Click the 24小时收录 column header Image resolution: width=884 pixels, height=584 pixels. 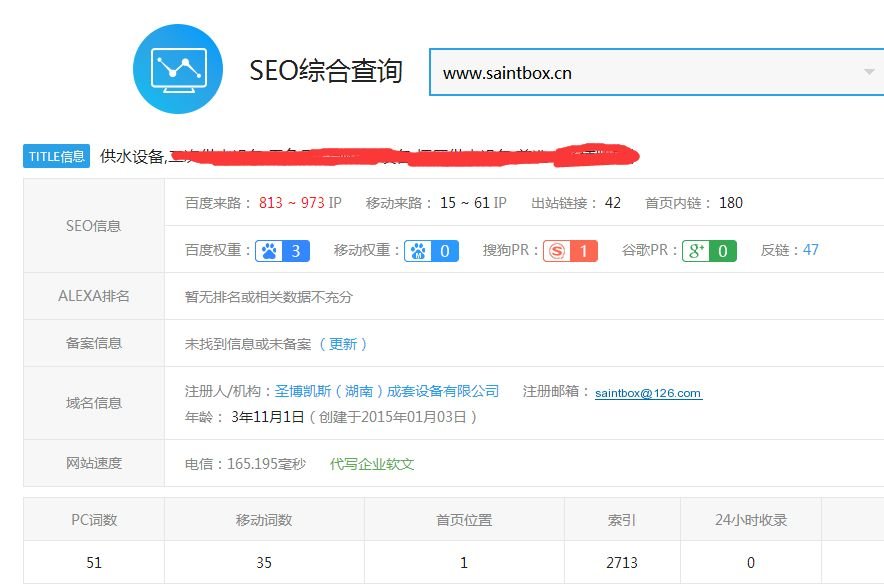pos(750,520)
